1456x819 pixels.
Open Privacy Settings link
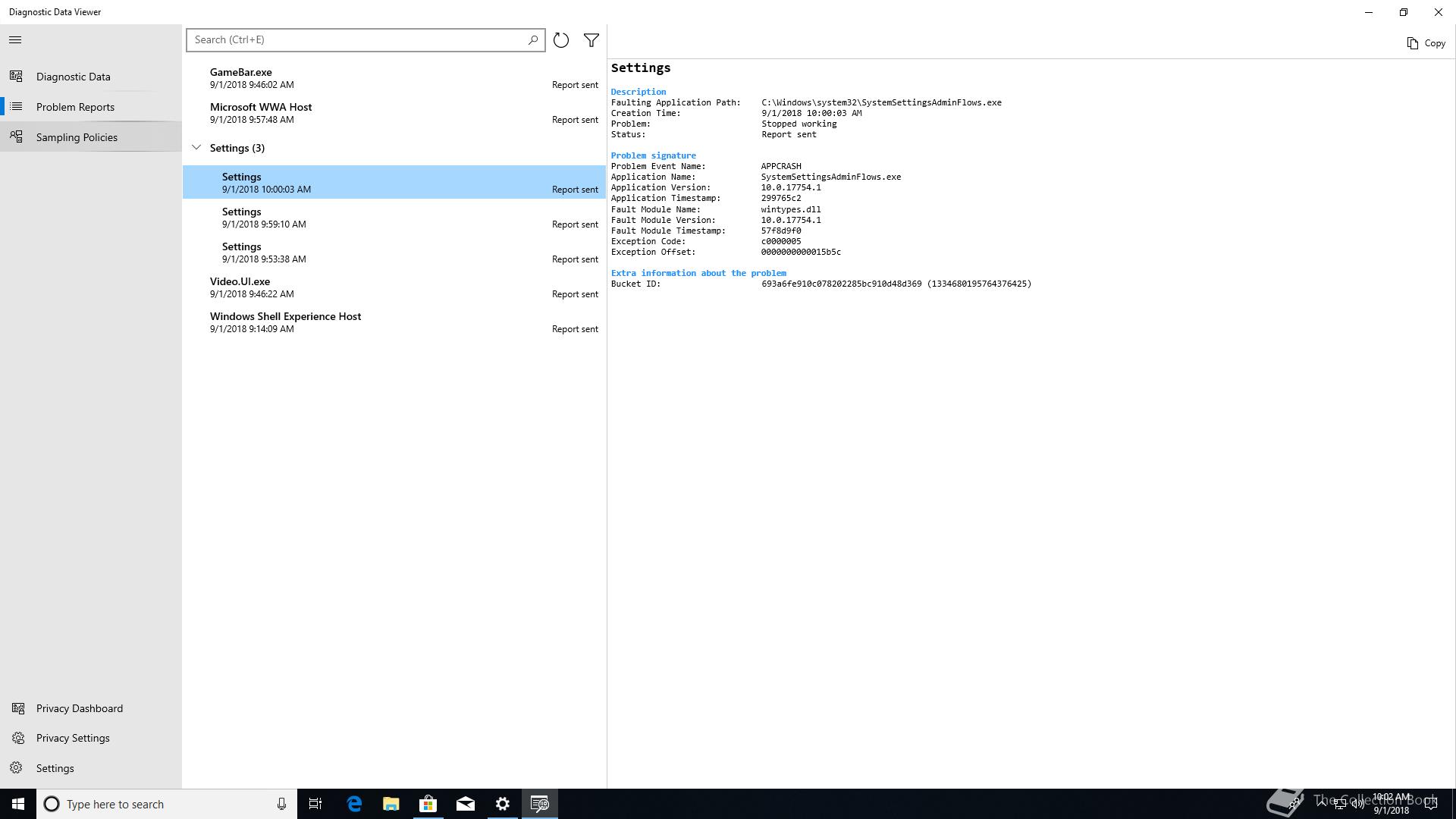[x=91, y=738]
